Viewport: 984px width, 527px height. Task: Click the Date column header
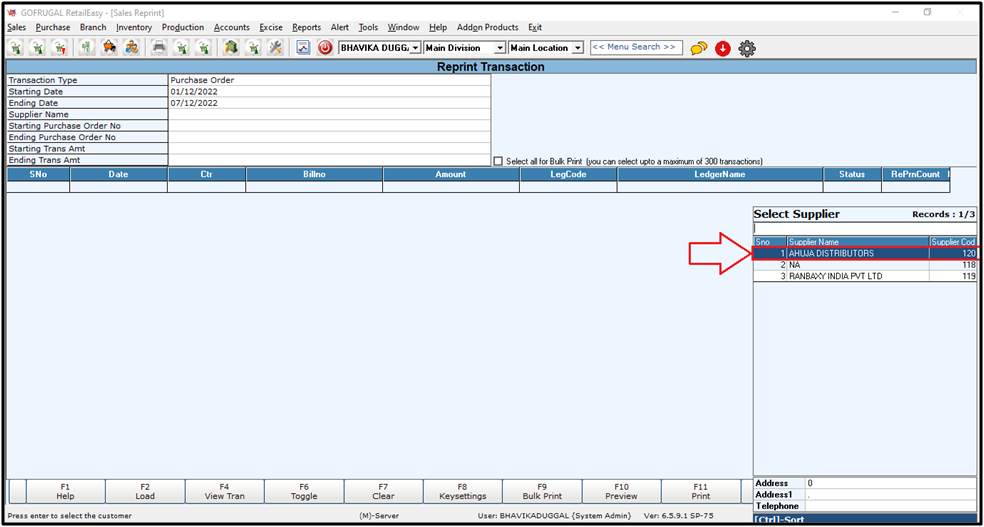(x=119, y=174)
